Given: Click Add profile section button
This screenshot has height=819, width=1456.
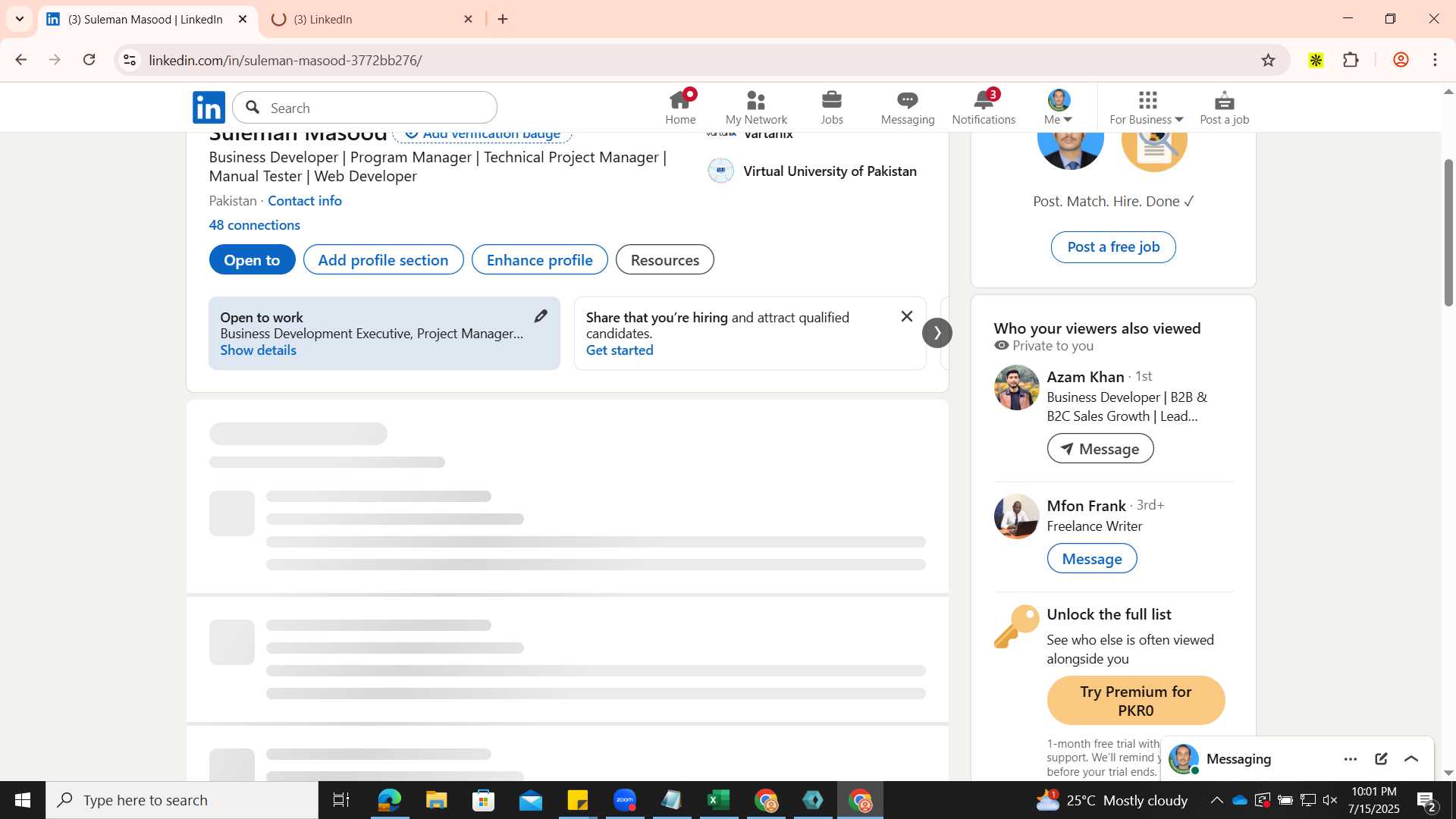Looking at the screenshot, I should tap(383, 260).
